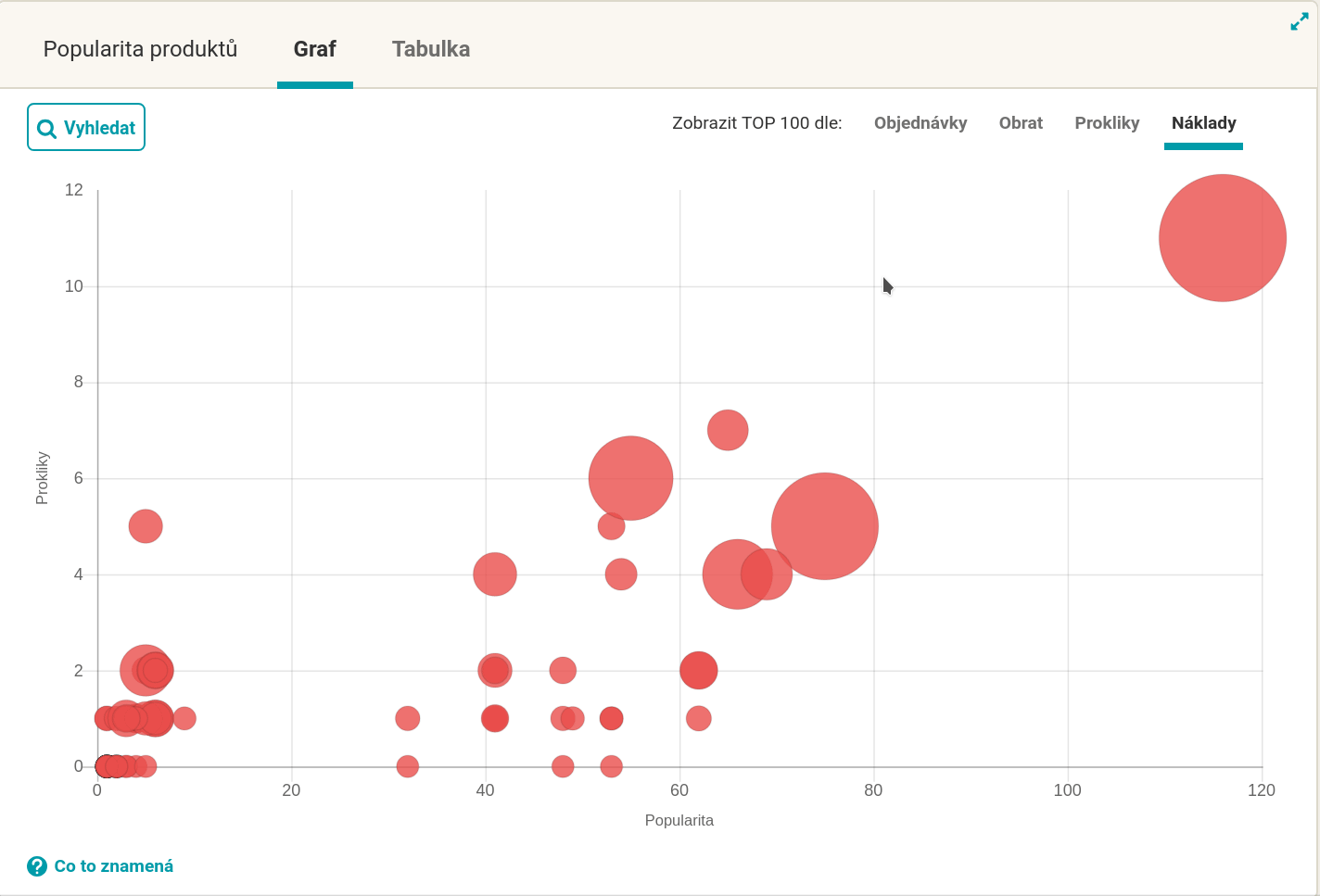
Task: Click the magnifier icon in Vyhledat
Action: pos(46,129)
